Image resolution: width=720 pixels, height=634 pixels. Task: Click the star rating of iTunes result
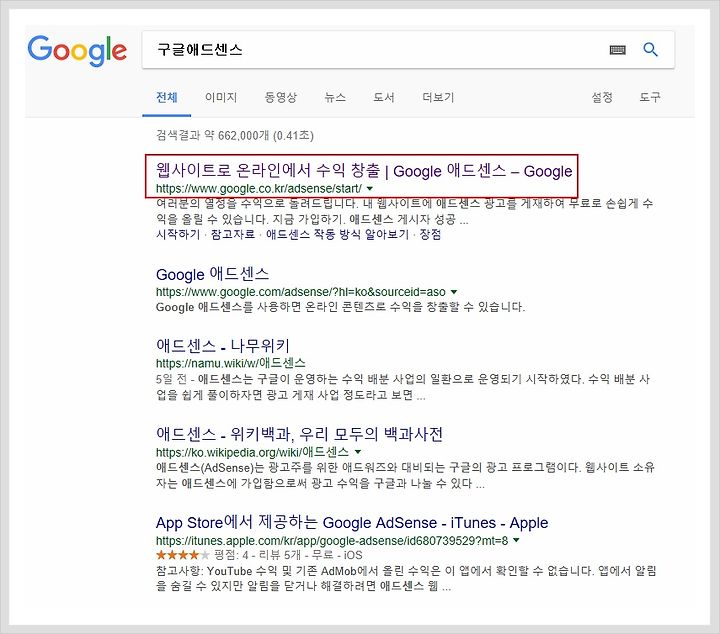[x=183, y=555]
